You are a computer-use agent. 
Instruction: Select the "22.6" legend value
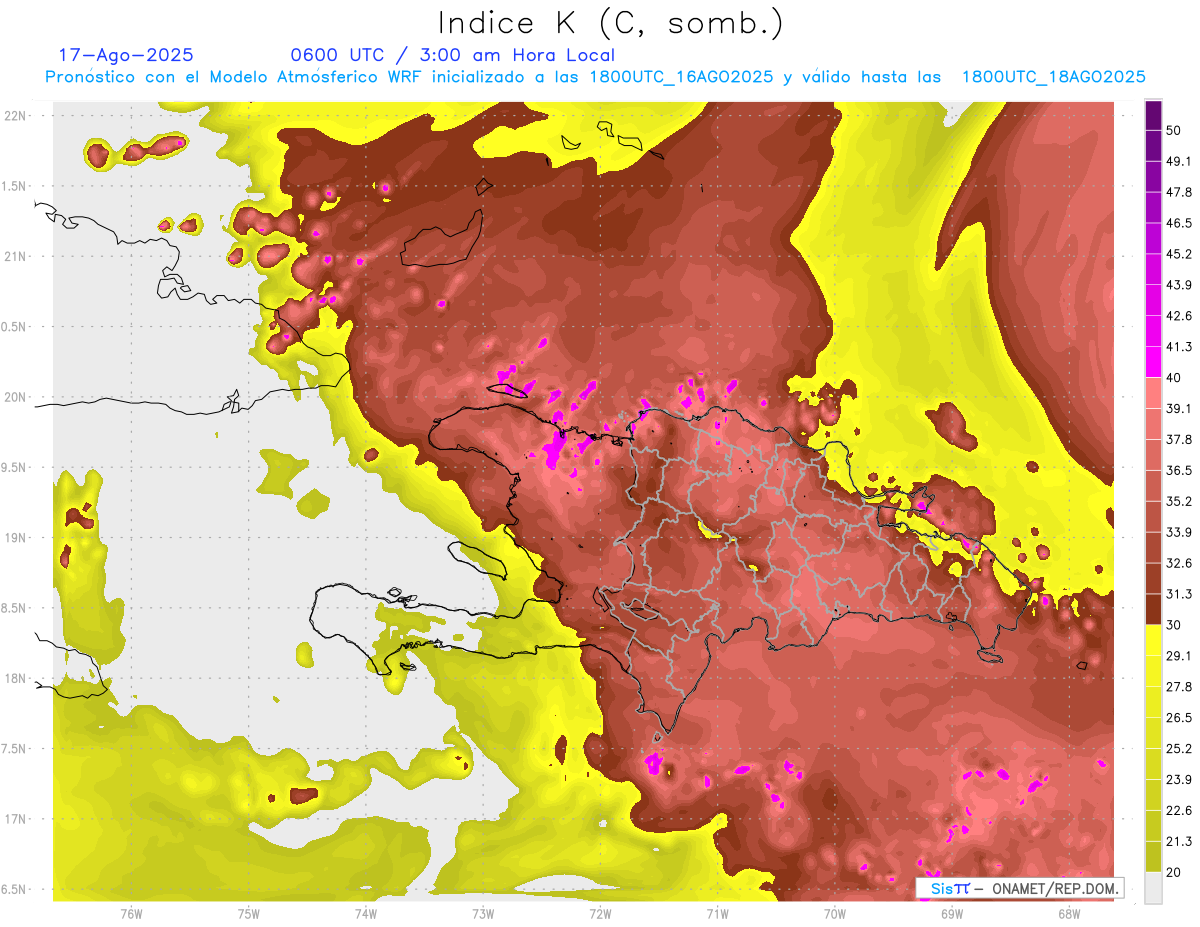(x=1179, y=811)
